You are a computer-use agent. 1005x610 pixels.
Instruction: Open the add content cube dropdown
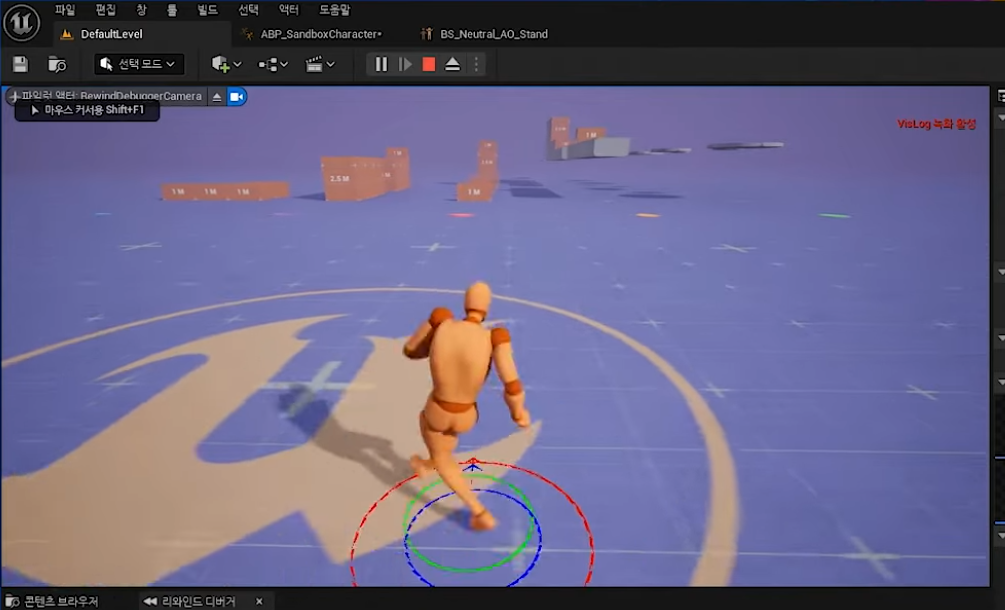pyautogui.click(x=226, y=64)
